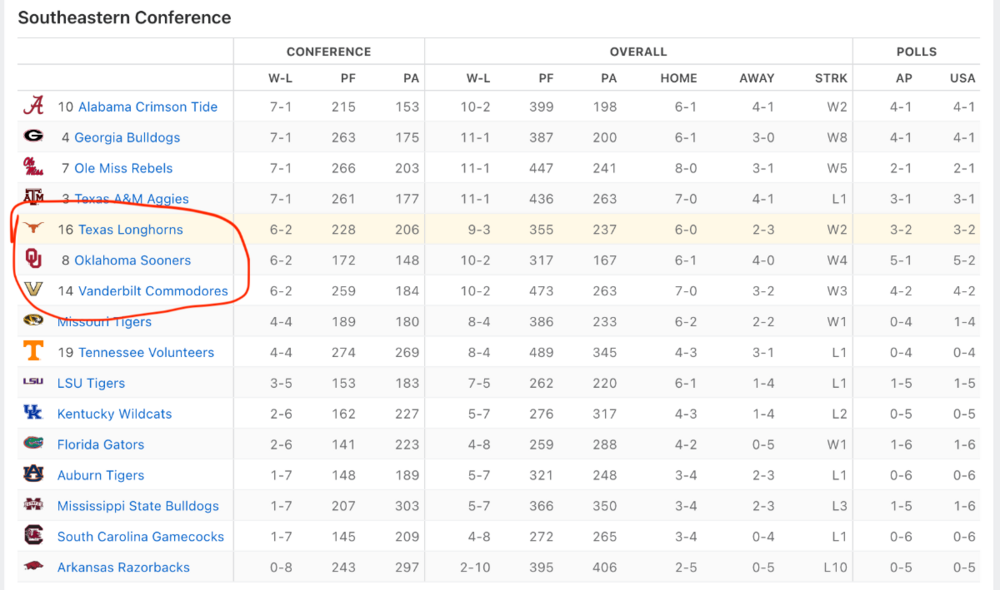Image resolution: width=1000 pixels, height=590 pixels.
Task: Open the Mississippi State Bulldogs link
Action: pos(138,506)
